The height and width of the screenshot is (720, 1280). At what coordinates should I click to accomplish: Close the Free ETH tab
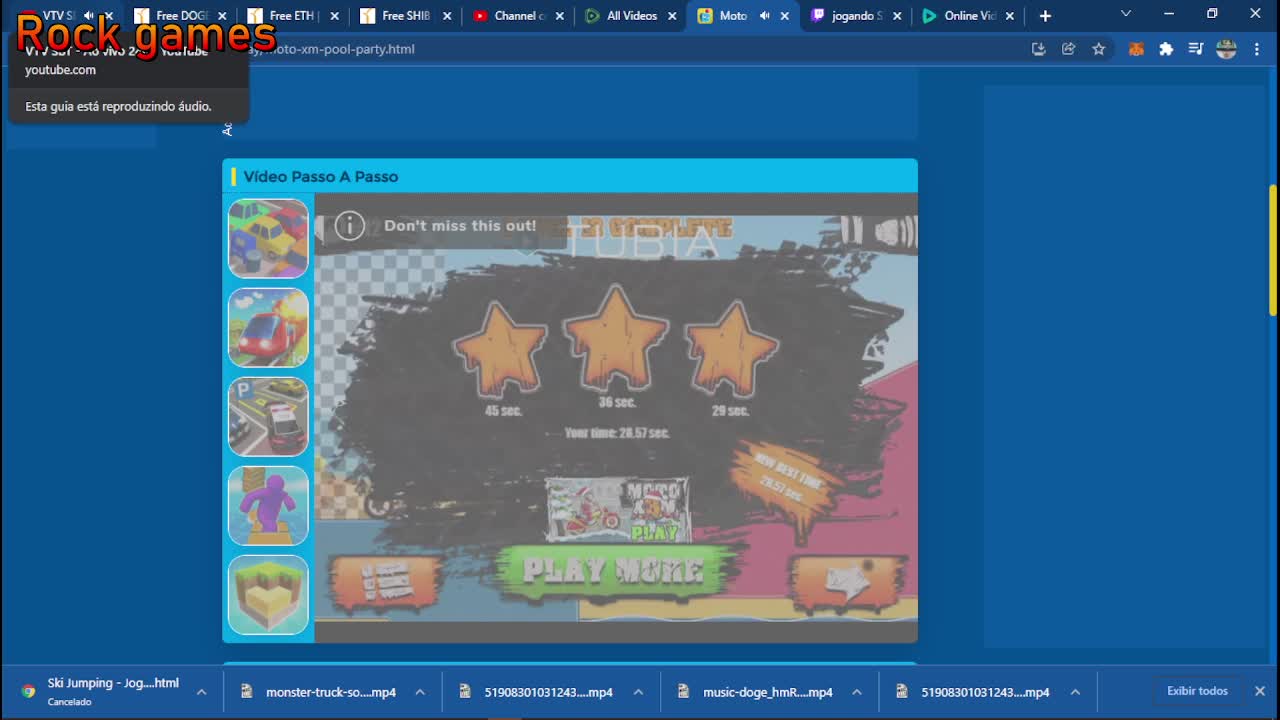click(x=335, y=16)
